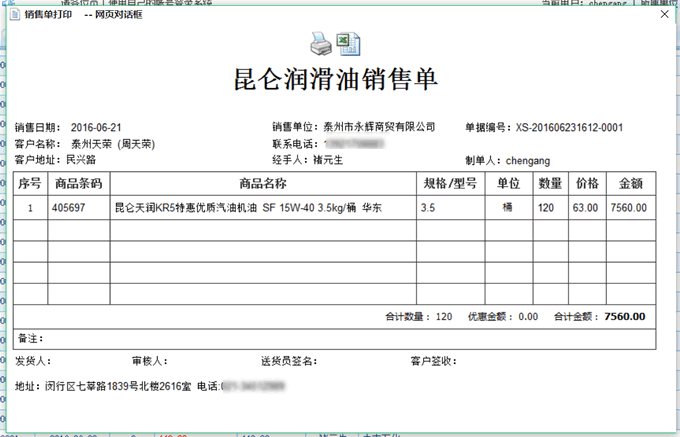This screenshot has width=680, height=437.
Task: Click the 商品名称 column header
Action: [x=263, y=184]
